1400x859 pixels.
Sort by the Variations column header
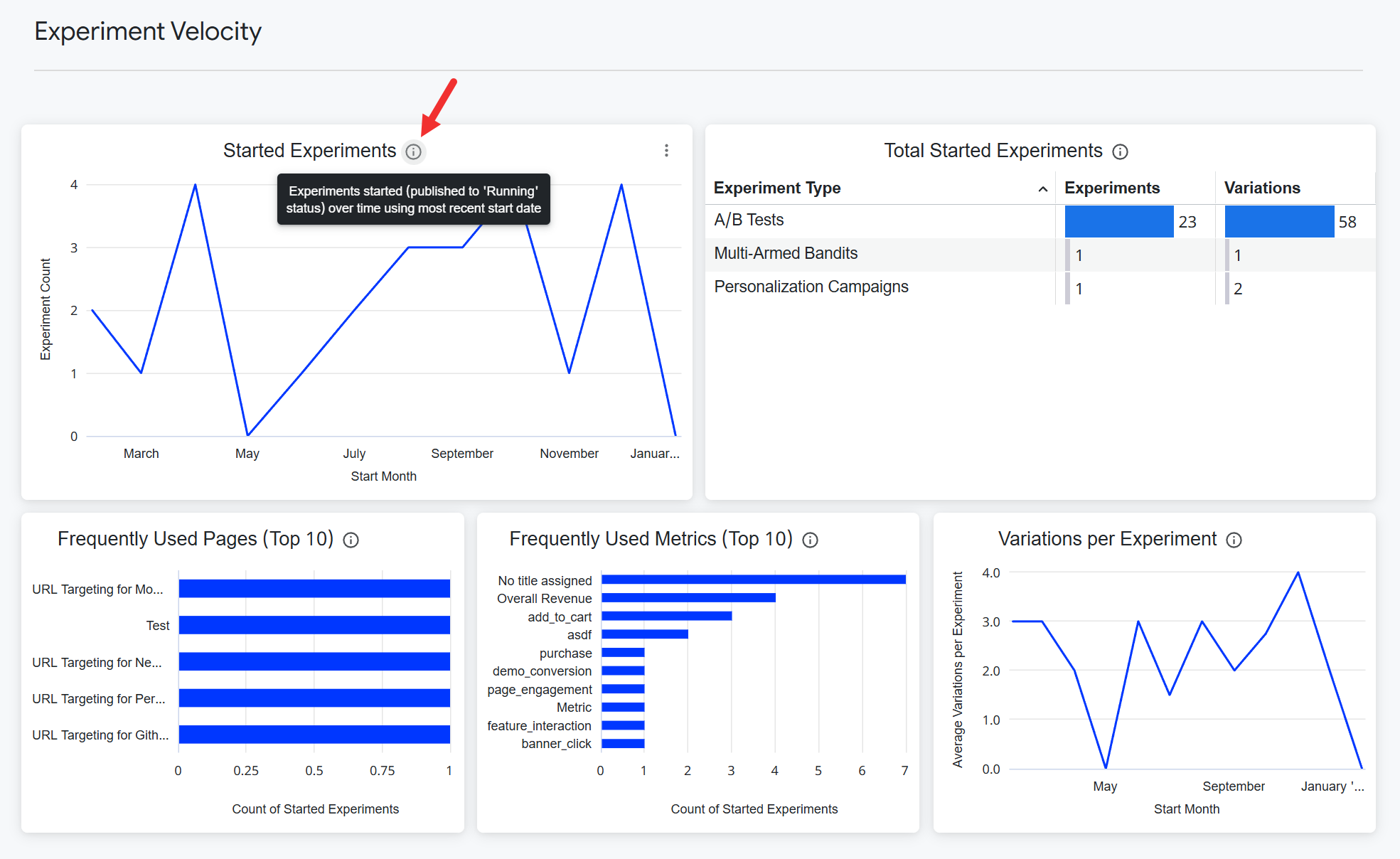click(1261, 188)
